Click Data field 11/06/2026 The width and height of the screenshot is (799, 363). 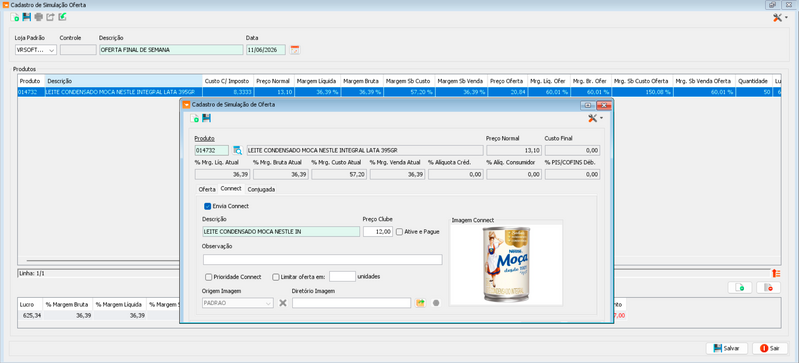[266, 50]
